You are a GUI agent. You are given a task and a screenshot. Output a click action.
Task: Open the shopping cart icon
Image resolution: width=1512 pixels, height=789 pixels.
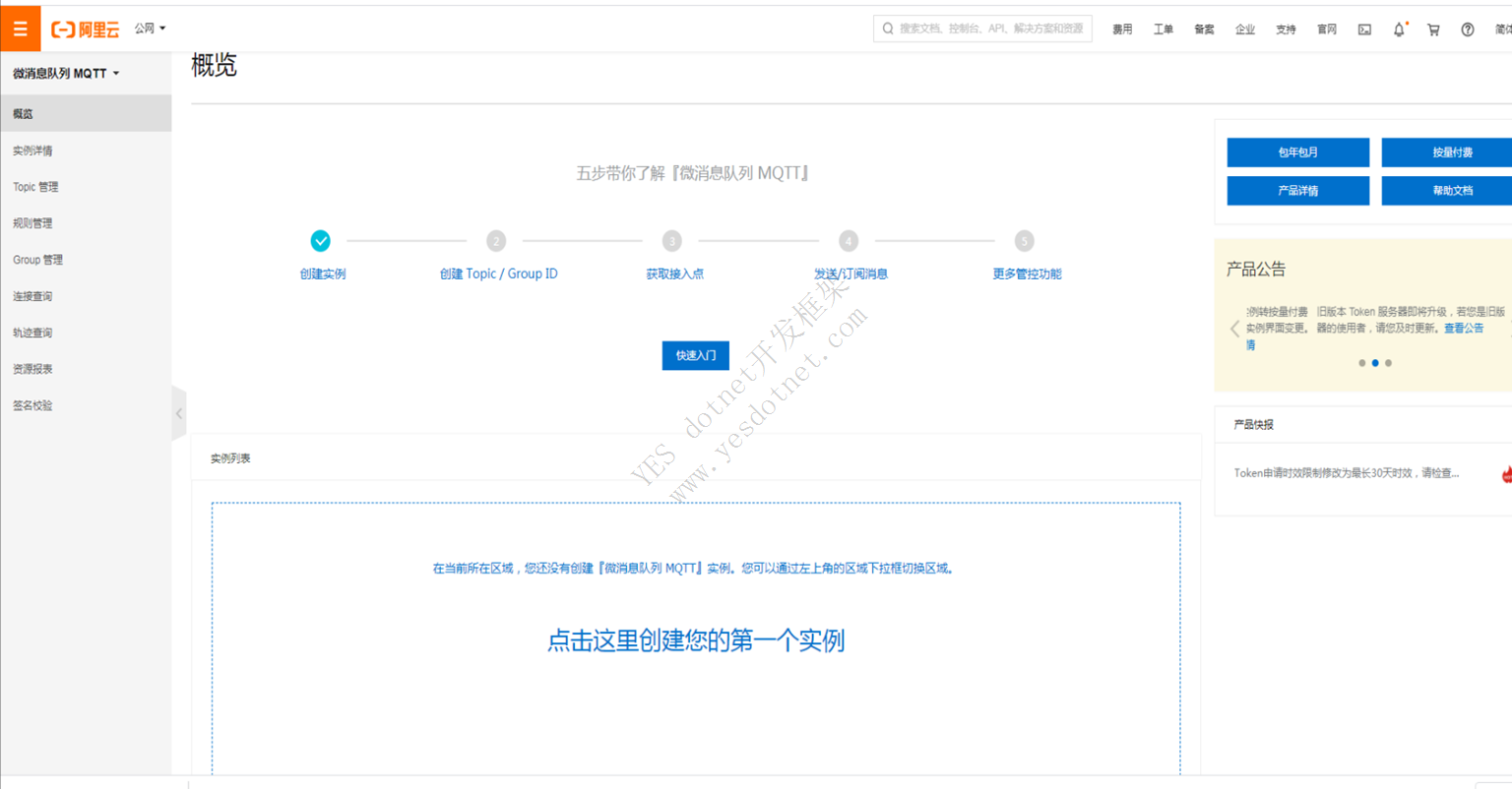tap(1433, 30)
